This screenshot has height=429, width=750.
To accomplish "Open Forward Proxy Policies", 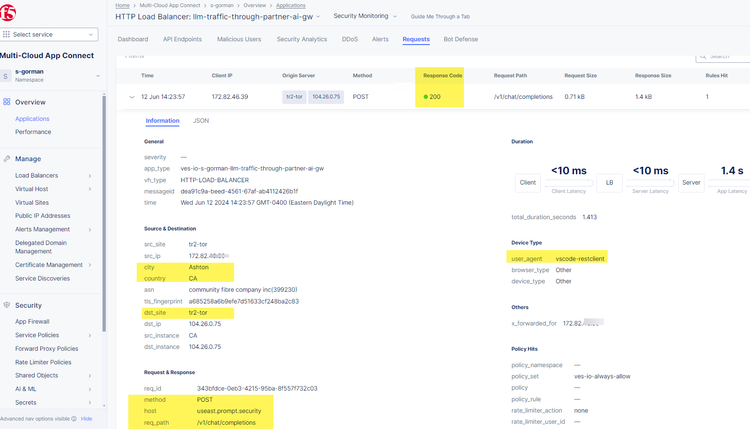I will [46, 349].
